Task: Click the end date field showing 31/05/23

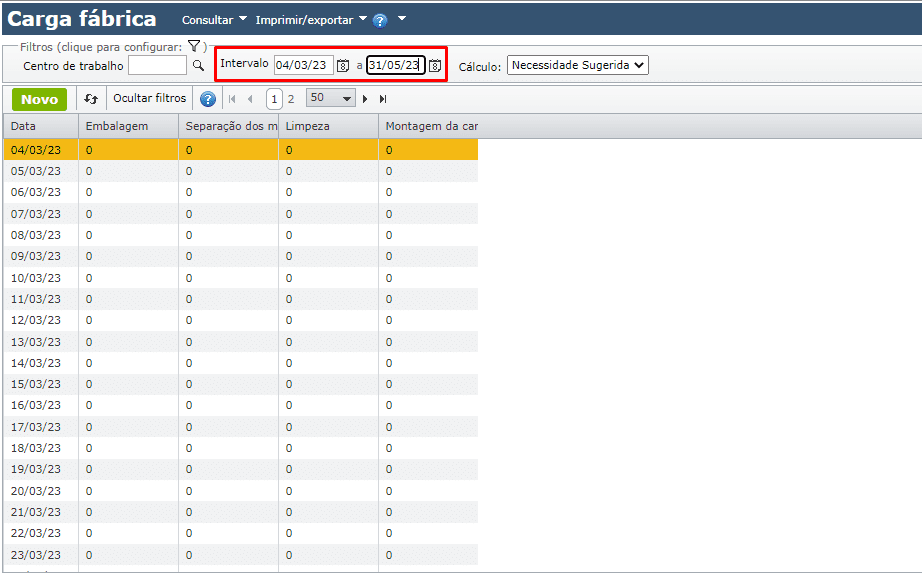Action: coord(395,66)
